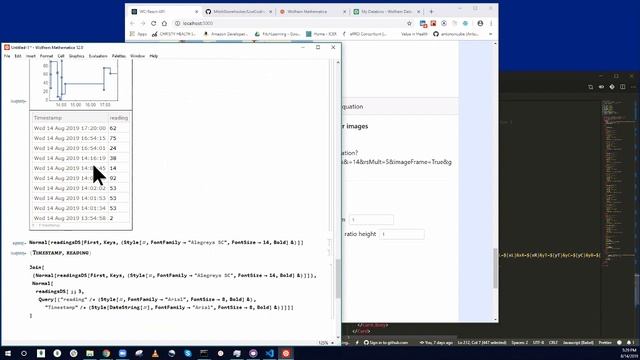The height and width of the screenshot is (360, 640).
Task: Open a new tab in Chrome
Action: pos(431,11)
